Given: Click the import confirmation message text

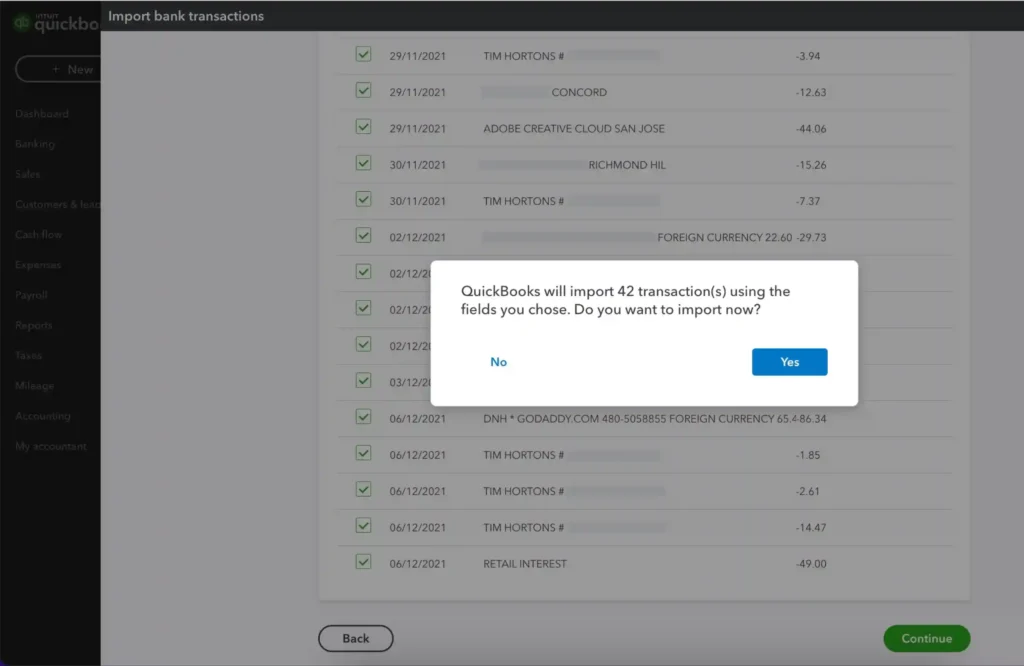Looking at the screenshot, I should point(626,300).
